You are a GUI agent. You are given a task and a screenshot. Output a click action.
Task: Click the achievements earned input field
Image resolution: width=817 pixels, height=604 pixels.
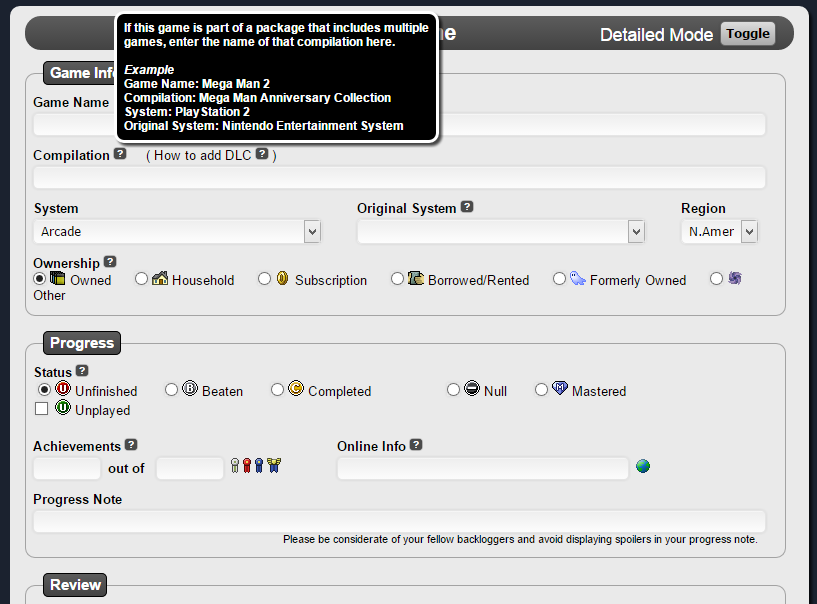[67, 469]
